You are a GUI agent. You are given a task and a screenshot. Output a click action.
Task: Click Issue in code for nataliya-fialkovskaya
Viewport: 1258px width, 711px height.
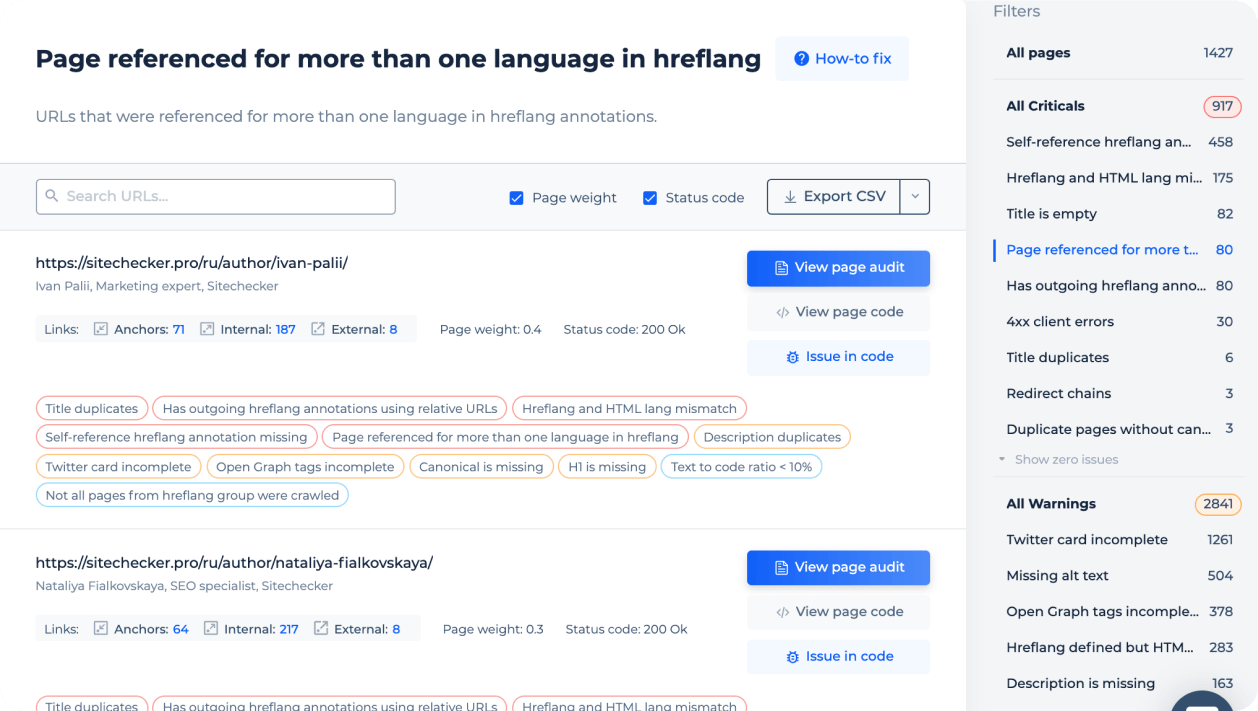tap(838, 657)
